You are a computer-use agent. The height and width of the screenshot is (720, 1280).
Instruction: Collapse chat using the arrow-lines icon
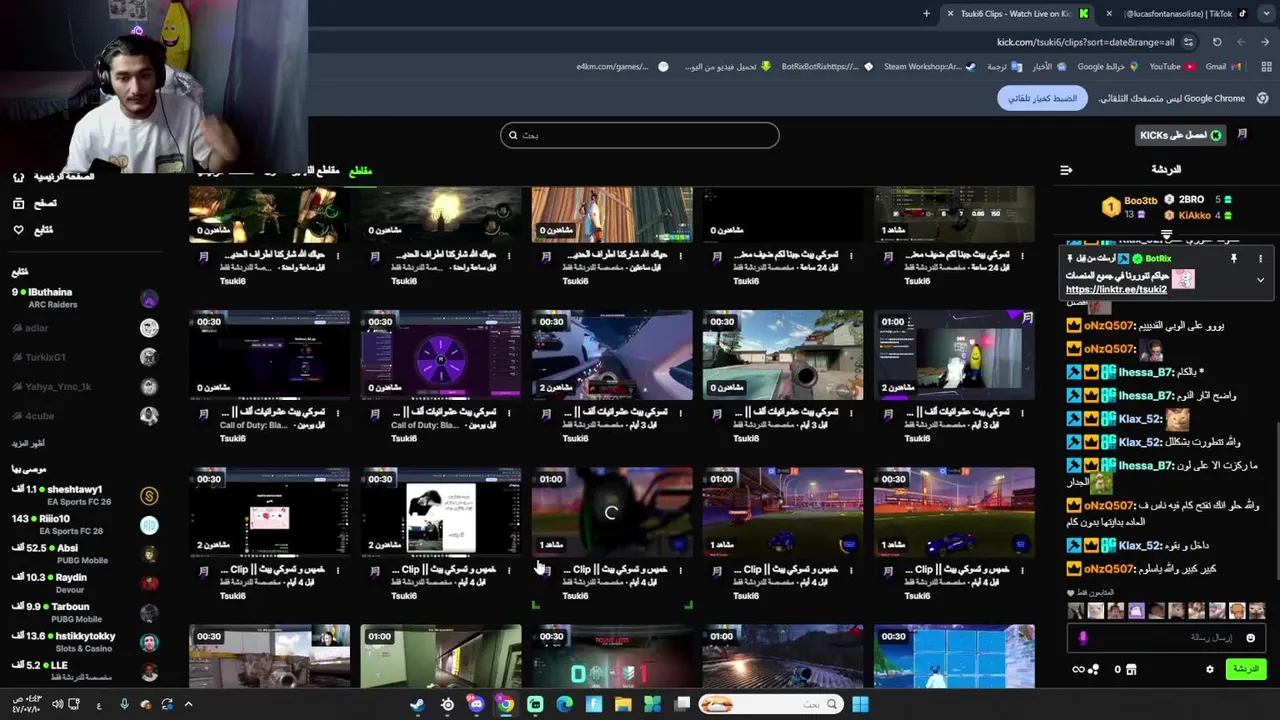point(1066,170)
